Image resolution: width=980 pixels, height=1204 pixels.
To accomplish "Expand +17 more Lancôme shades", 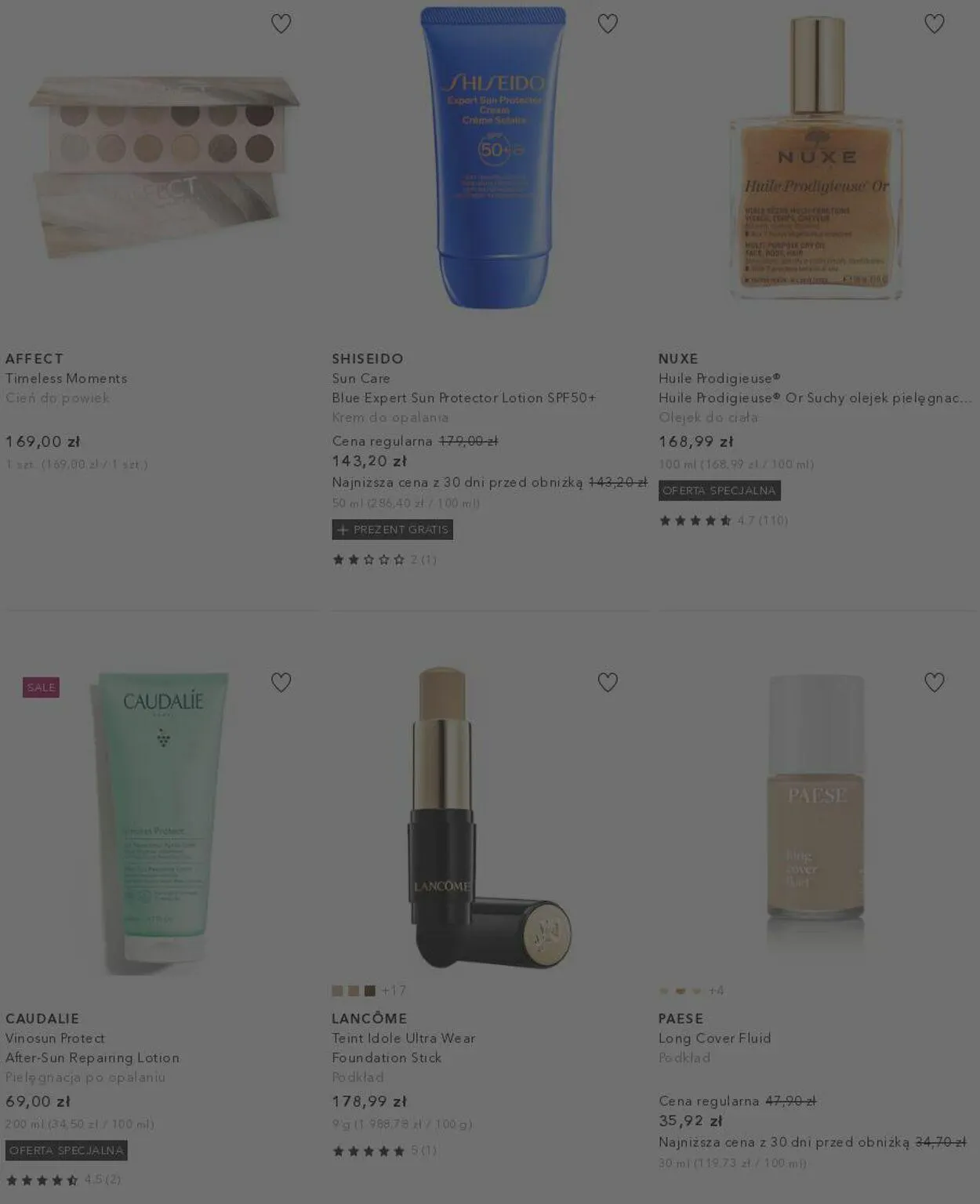I will (394, 991).
